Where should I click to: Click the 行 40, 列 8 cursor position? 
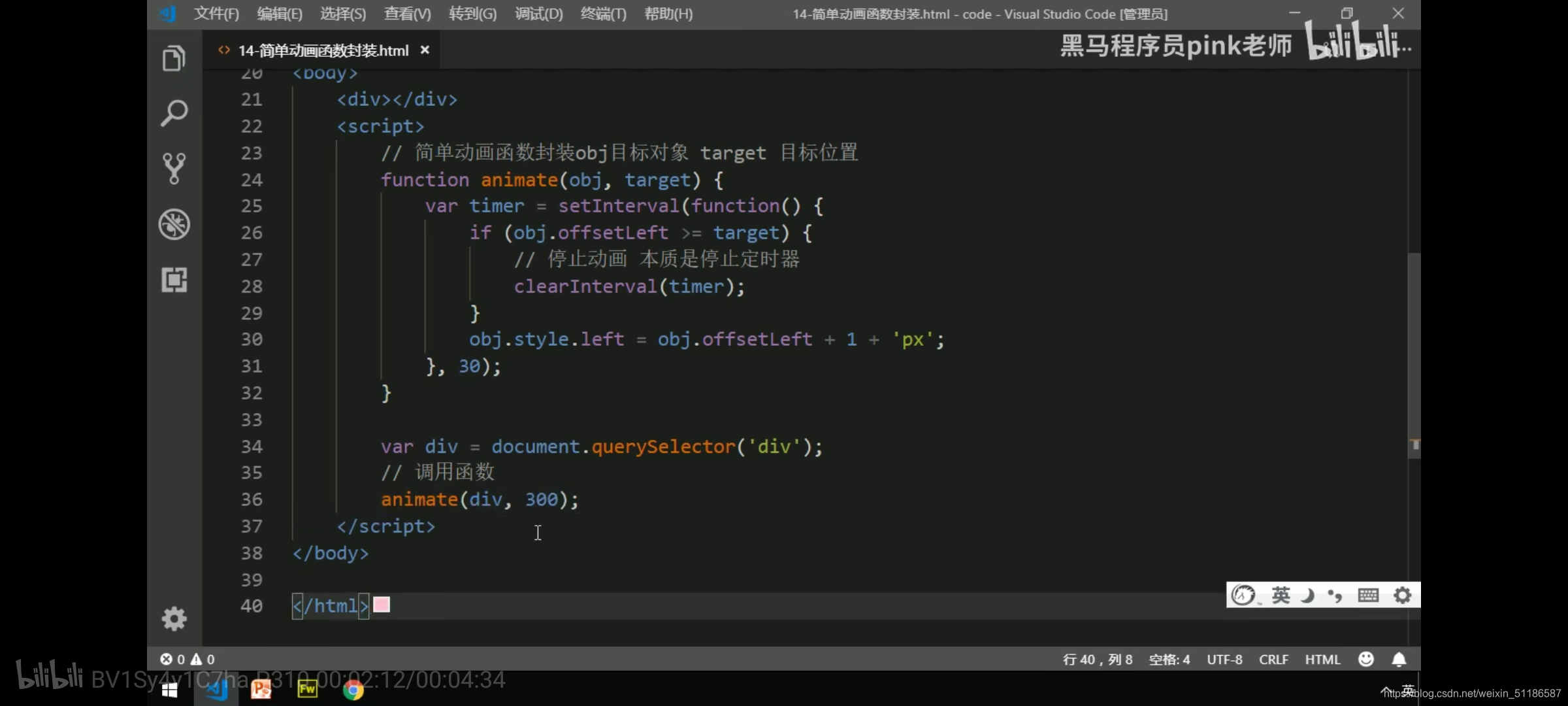1098,659
